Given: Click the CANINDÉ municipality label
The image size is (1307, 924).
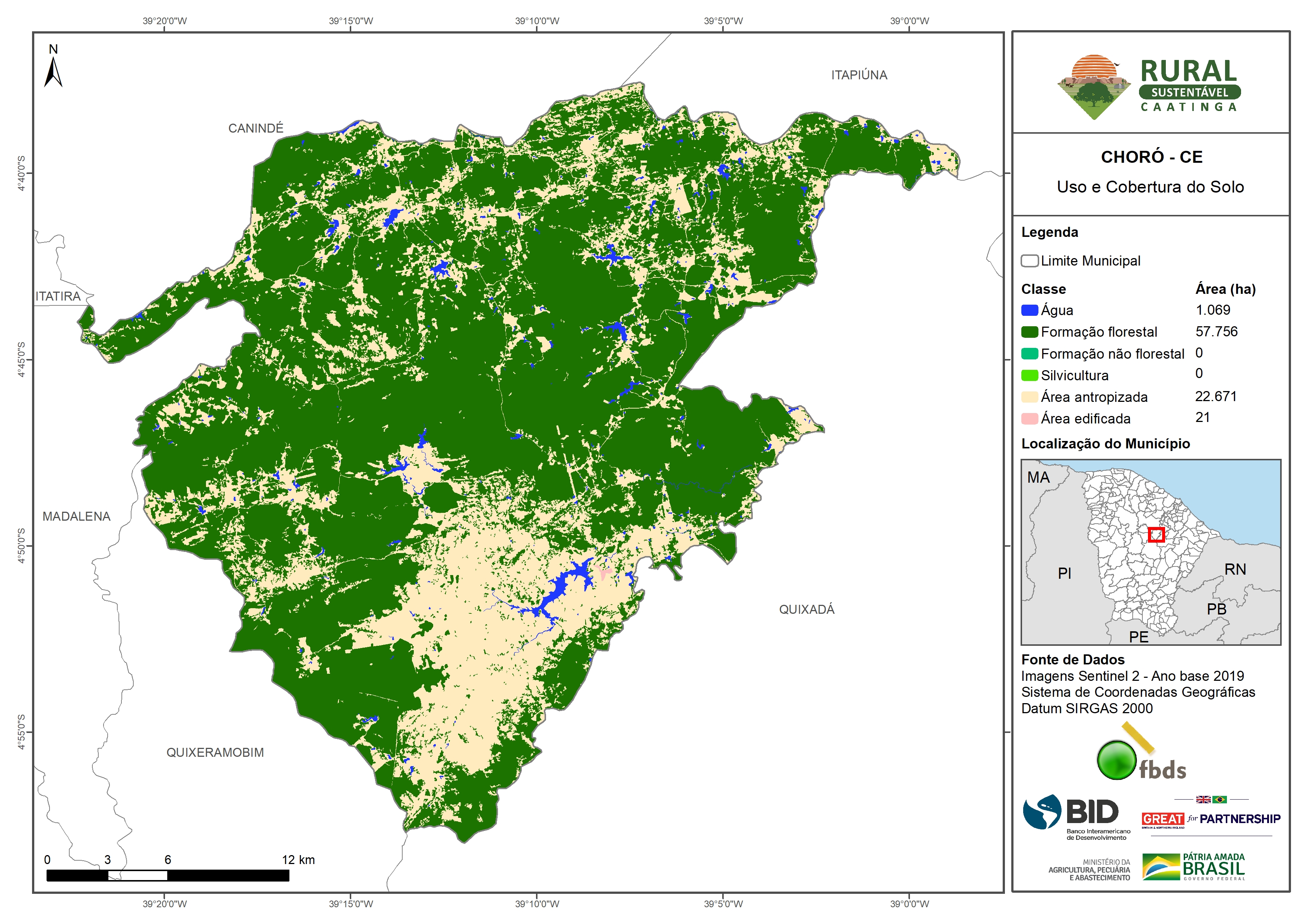Looking at the screenshot, I should pyautogui.click(x=256, y=128).
